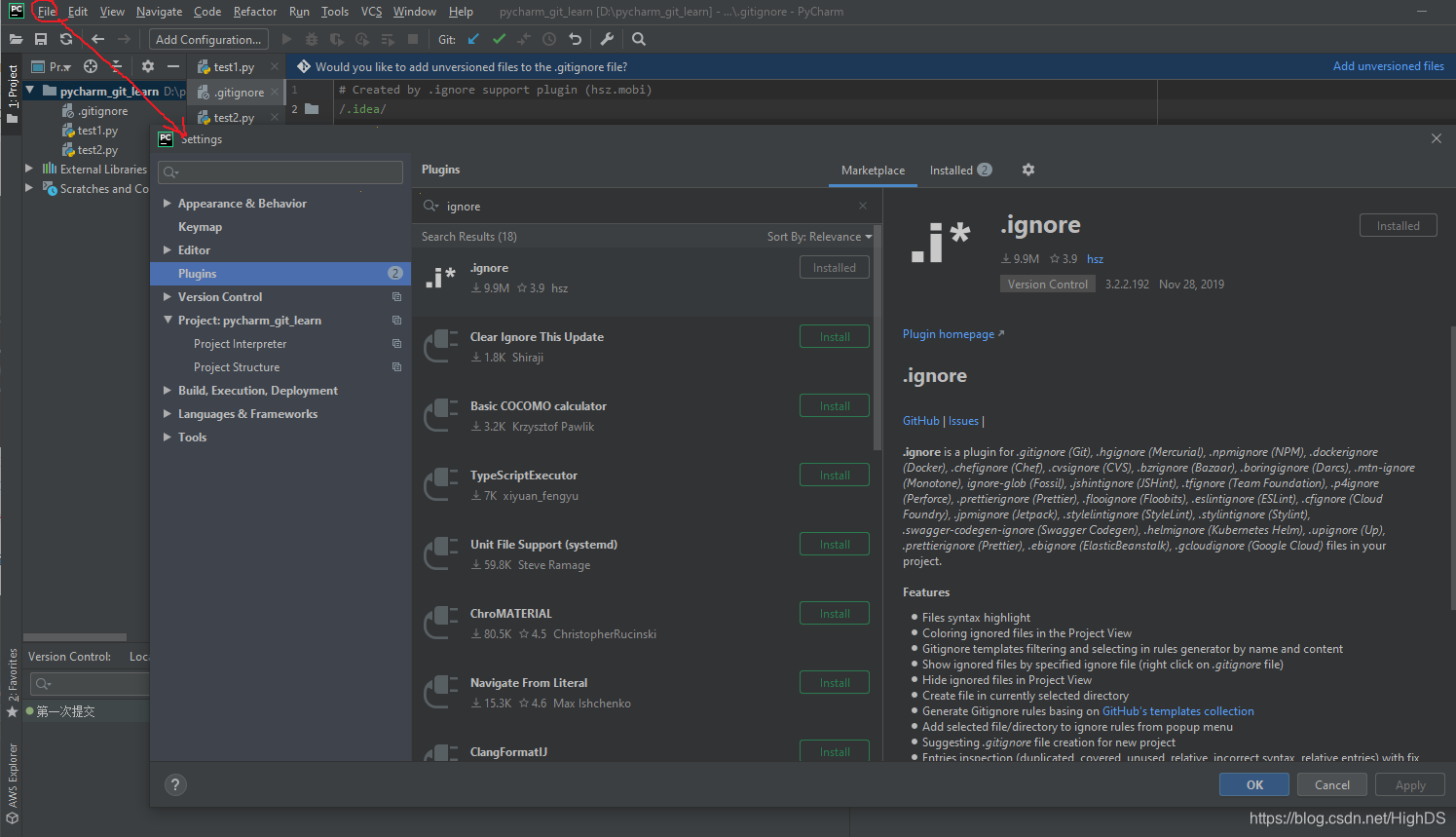Viewport: 1456px width, 837px height.
Task: Click the Stop square icon in toolbar
Action: (x=413, y=39)
